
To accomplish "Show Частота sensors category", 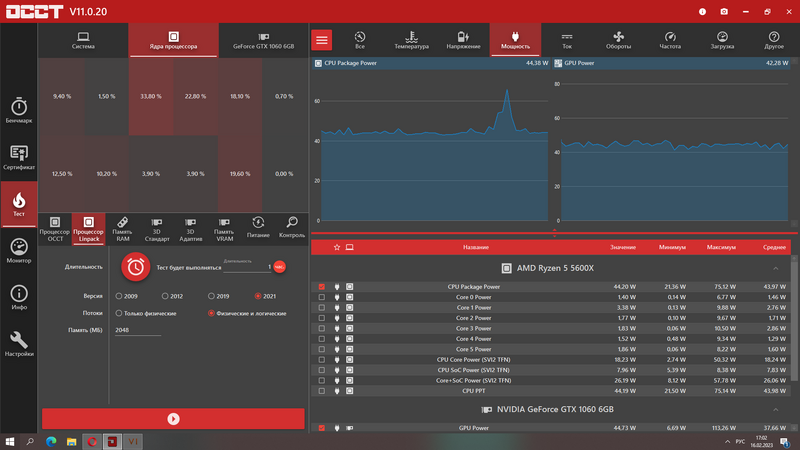I will [670, 40].
